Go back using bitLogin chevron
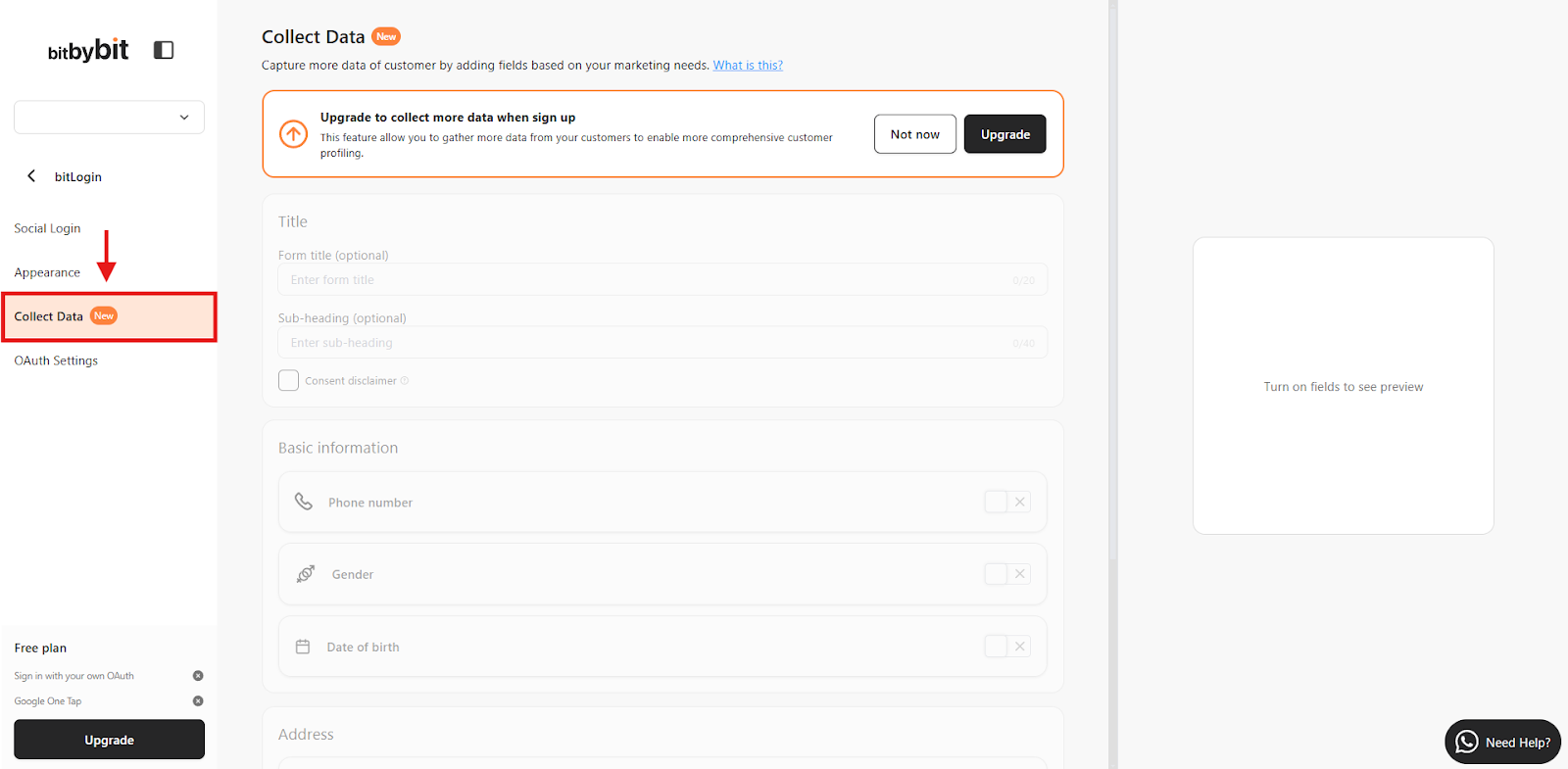 point(31,175)
